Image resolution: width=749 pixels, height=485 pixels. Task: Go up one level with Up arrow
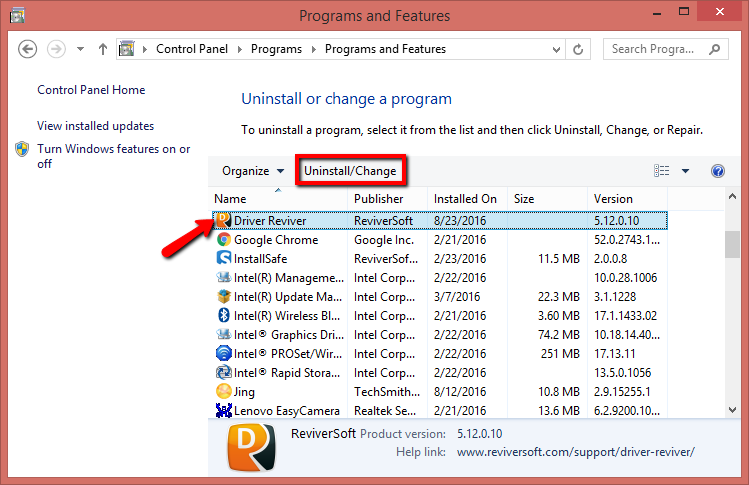[x=103, y=49]
